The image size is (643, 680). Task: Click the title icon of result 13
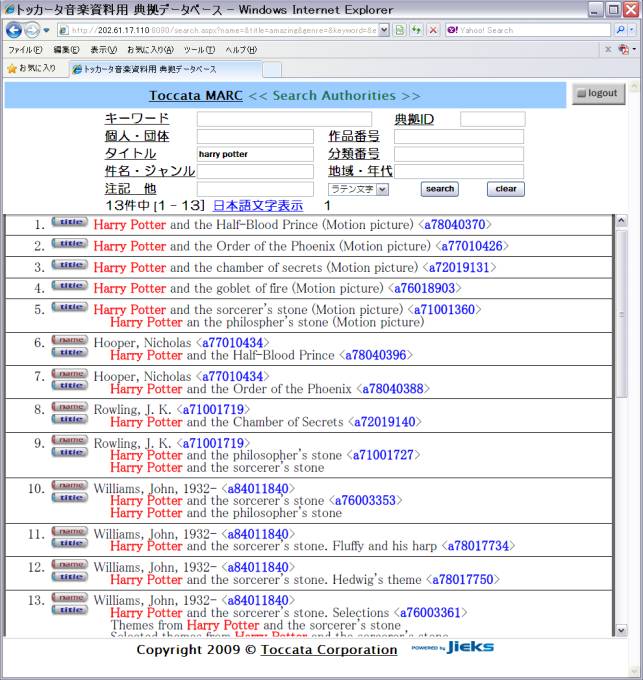(69, 610)
